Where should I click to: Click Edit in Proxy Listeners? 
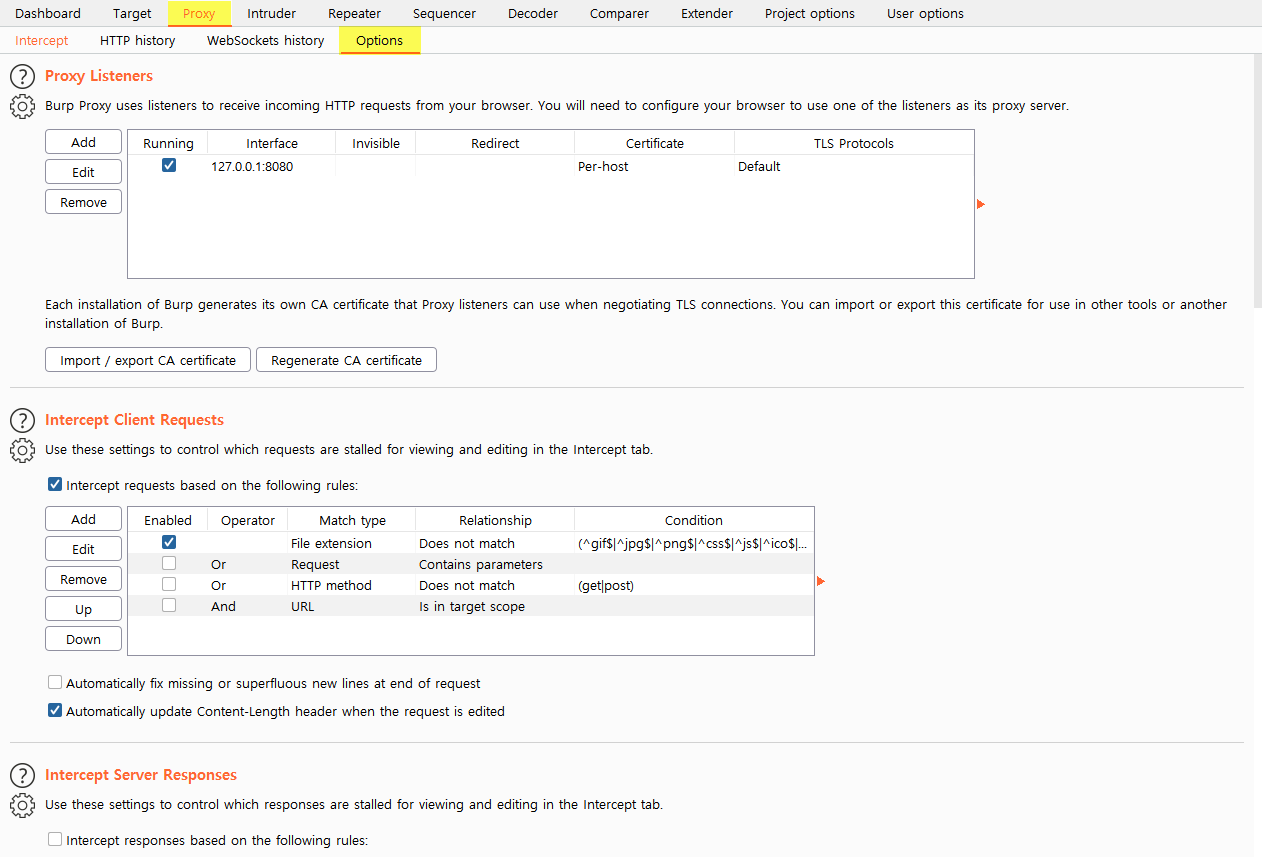pyautogui.click(x=84, y=172)
